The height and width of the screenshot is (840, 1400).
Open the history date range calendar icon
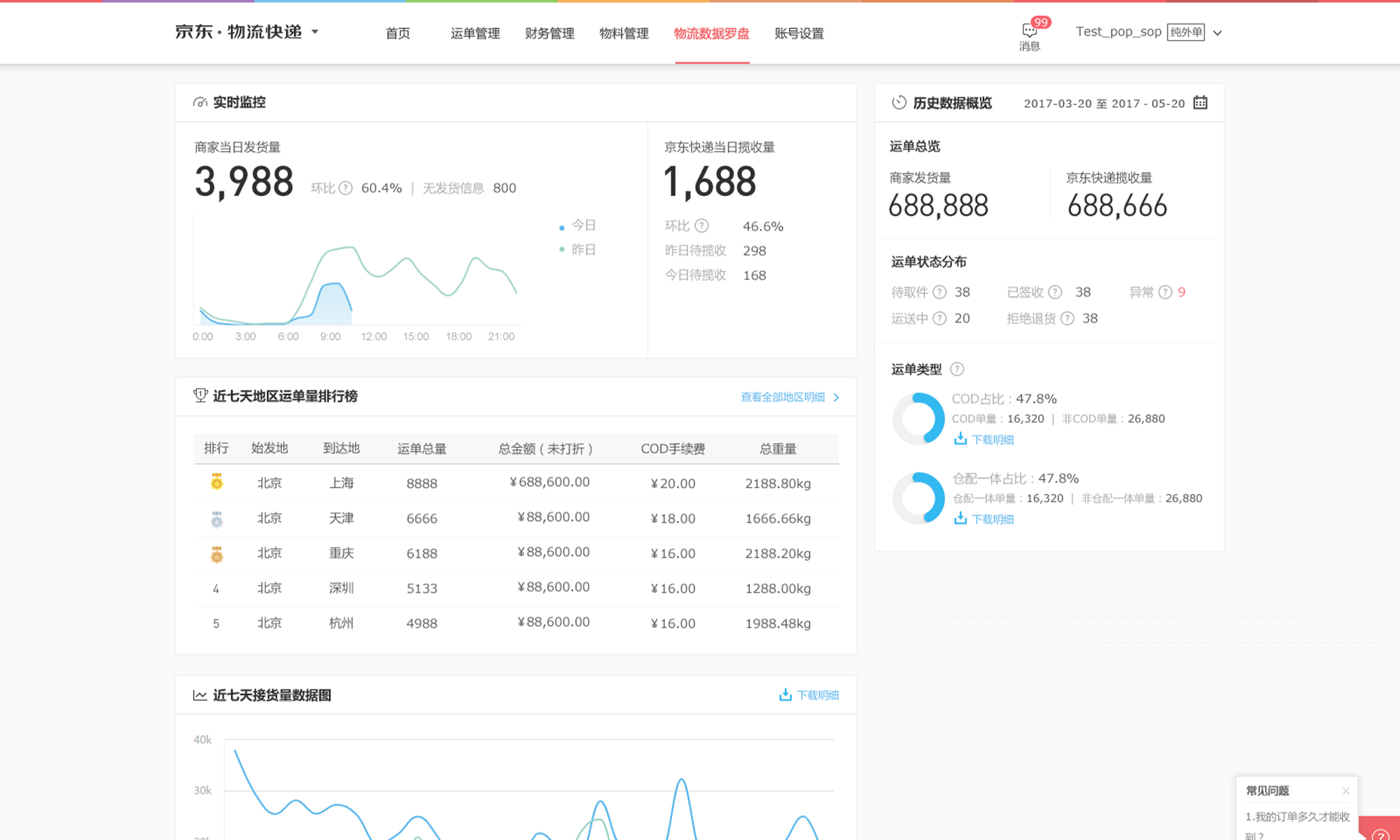[1200, 103]
